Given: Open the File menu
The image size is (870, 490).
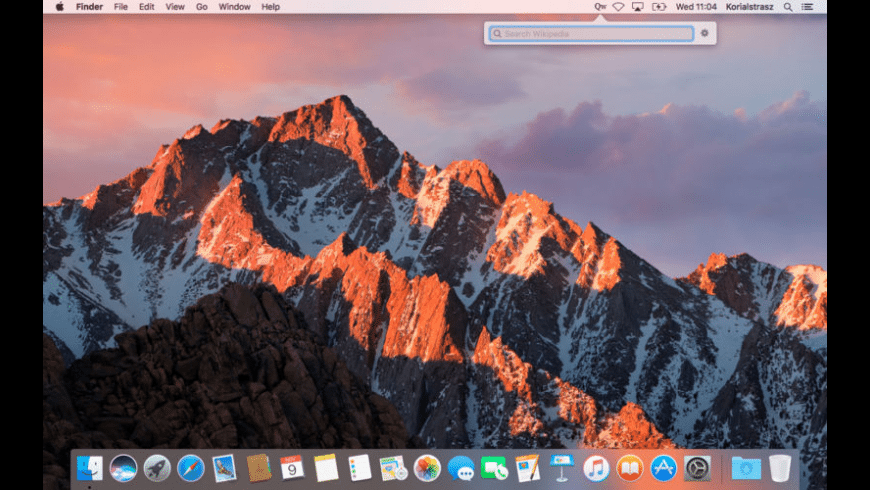Looking at the screenshot, I should pos(121,7).
